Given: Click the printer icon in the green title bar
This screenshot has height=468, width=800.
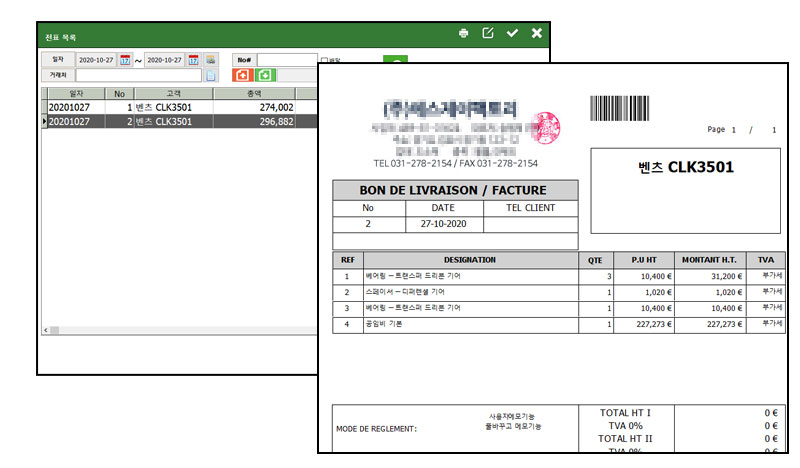Looking at the screenshot, I should coord(463,33).
